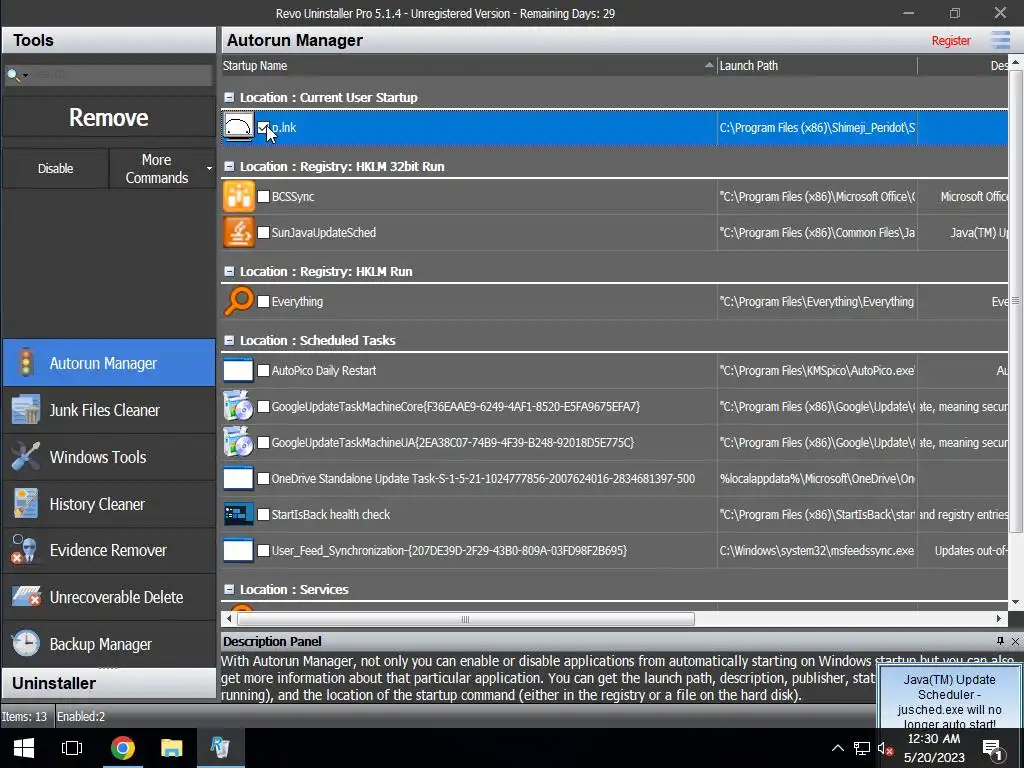
Task: Open the Backup Manager clock icon
Action: click(25, 643)
